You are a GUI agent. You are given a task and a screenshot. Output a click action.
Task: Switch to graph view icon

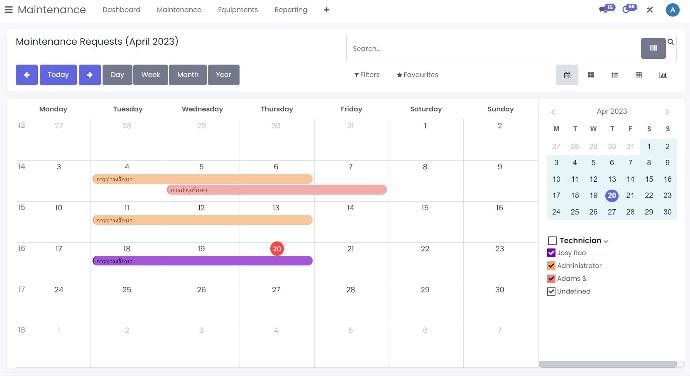tap(662, 75)
